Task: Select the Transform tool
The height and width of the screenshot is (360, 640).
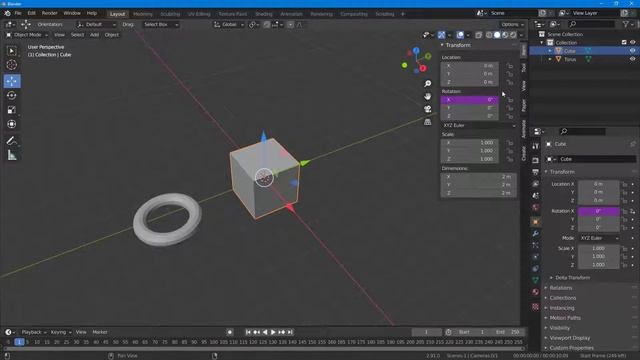Action: click(x=12, y=124)
